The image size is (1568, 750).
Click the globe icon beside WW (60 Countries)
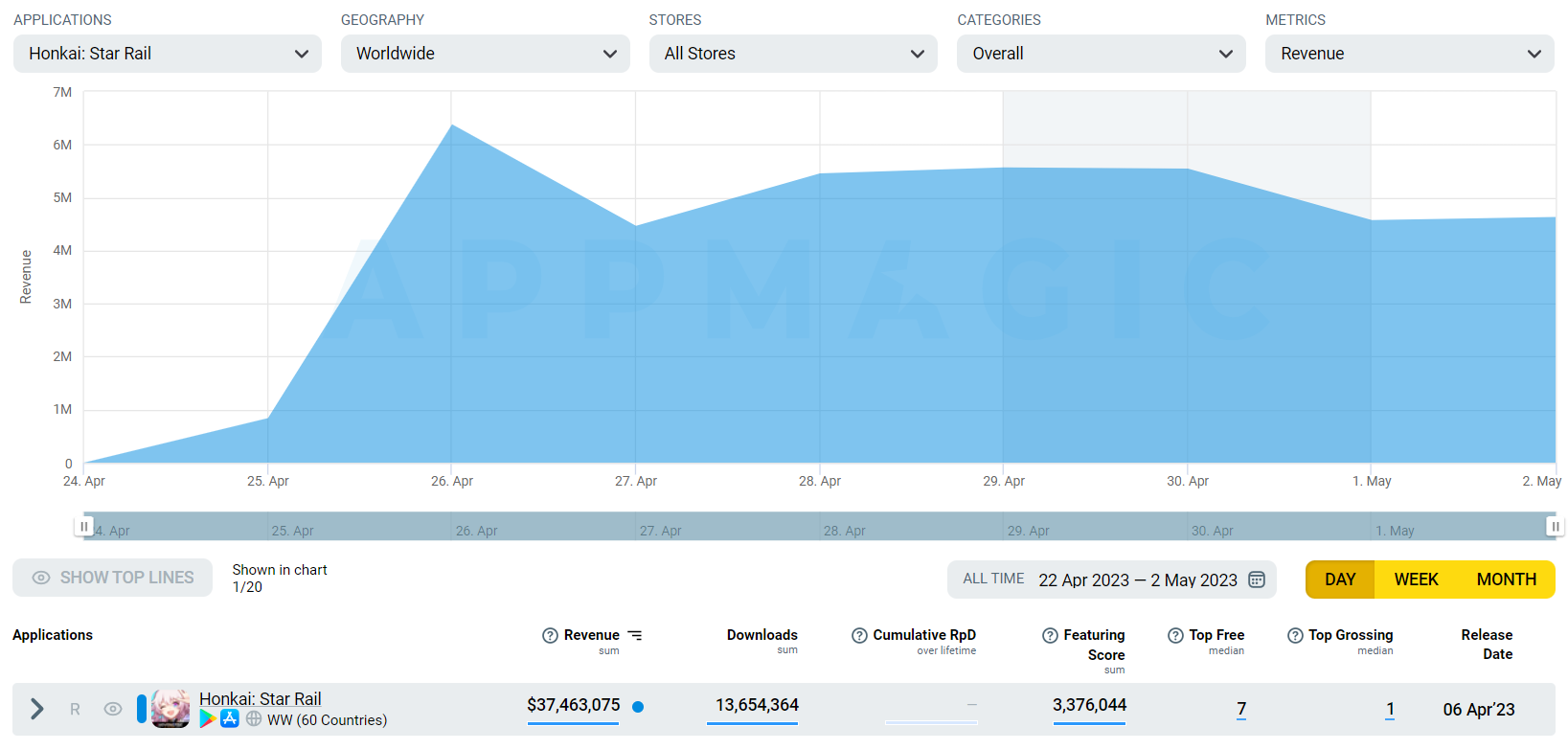[254, 718]
